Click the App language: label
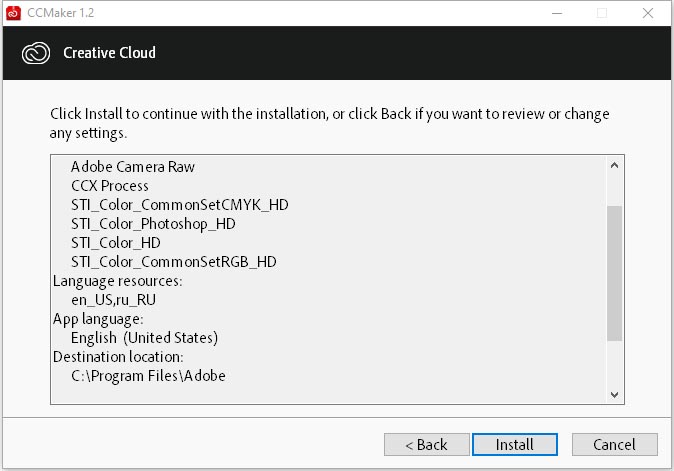Viewport: 674px width, 471px height. point(98,319)
